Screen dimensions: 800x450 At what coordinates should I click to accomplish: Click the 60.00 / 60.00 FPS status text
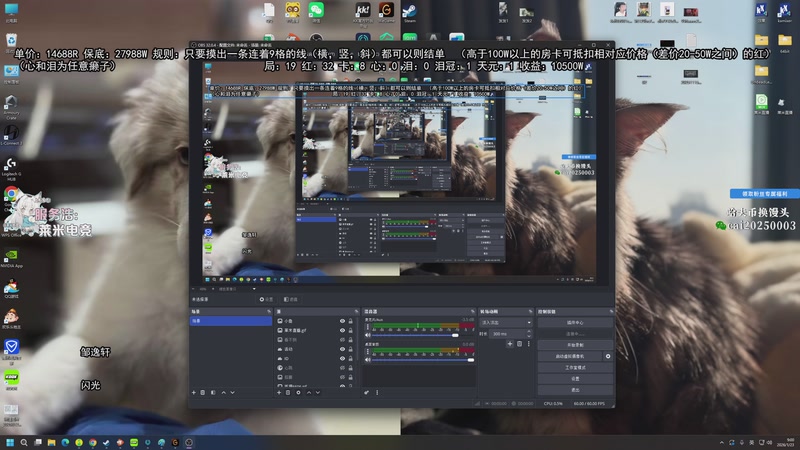(589, 404)
